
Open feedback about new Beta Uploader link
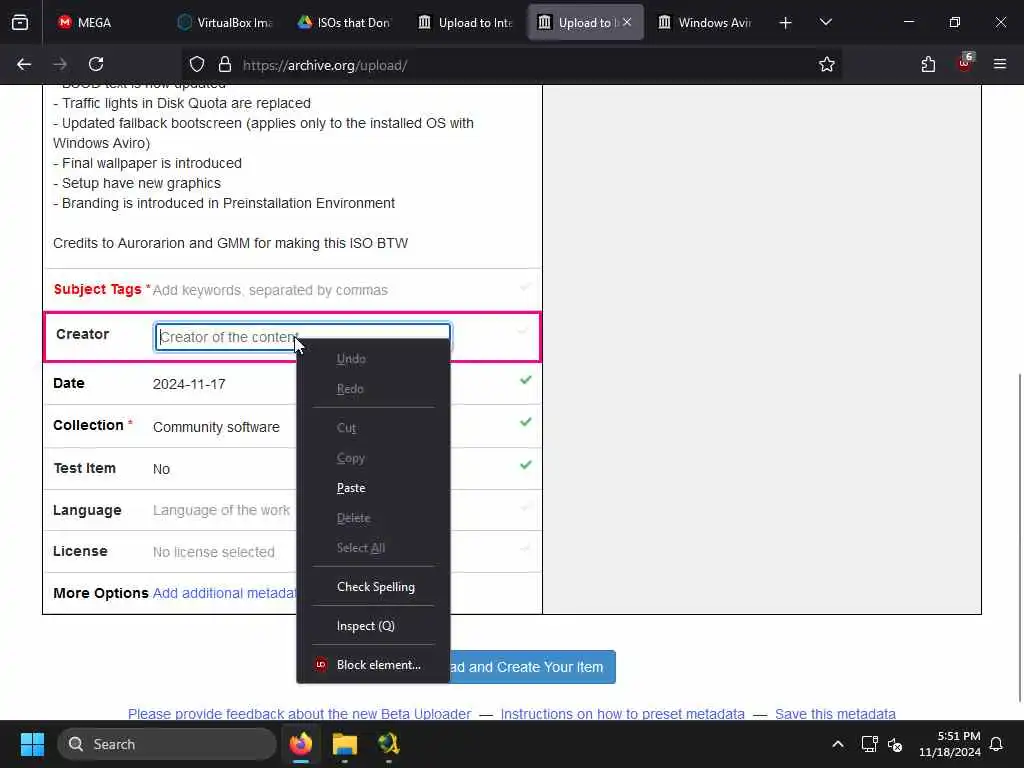click(299, 714)
